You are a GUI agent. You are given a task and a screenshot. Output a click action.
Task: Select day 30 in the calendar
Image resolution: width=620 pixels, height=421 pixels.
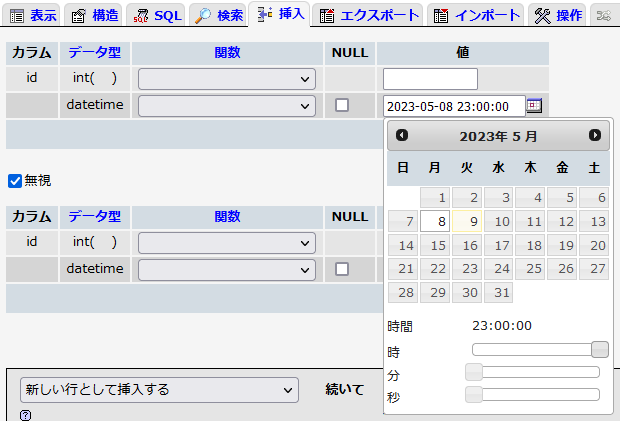coord(467,293)
